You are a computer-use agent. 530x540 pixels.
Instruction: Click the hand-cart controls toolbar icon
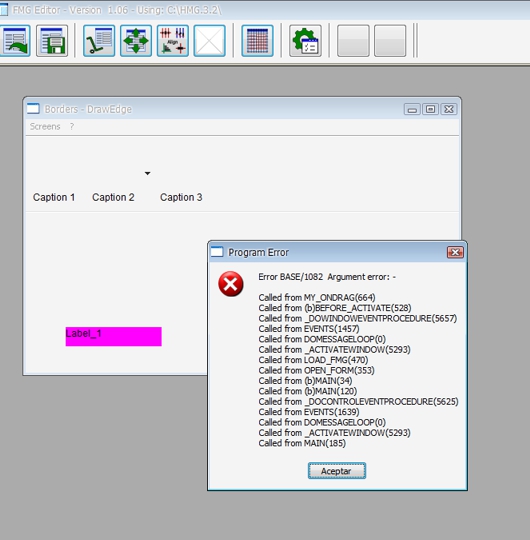pos(99,41)
